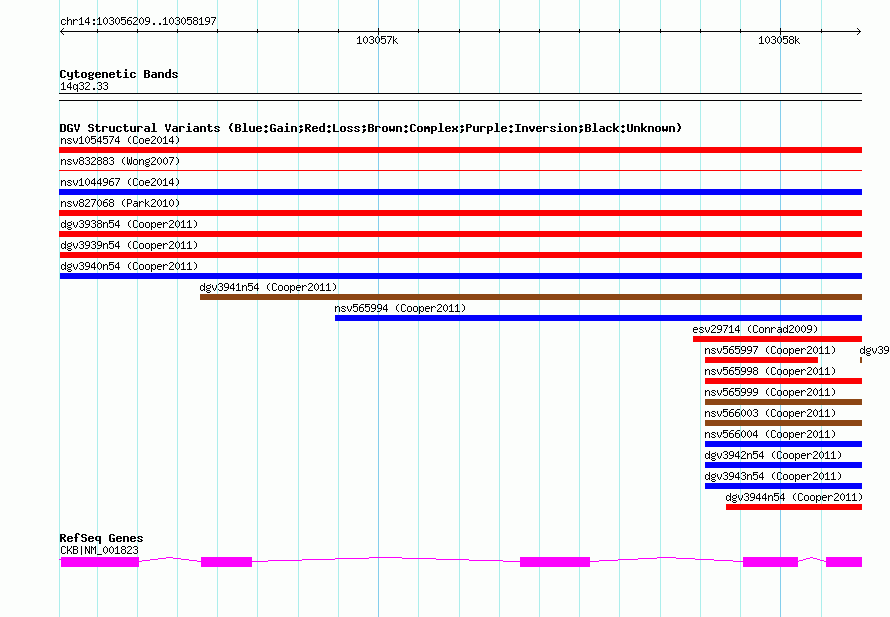Click the RefSeq Genes track title

[101, 538]
